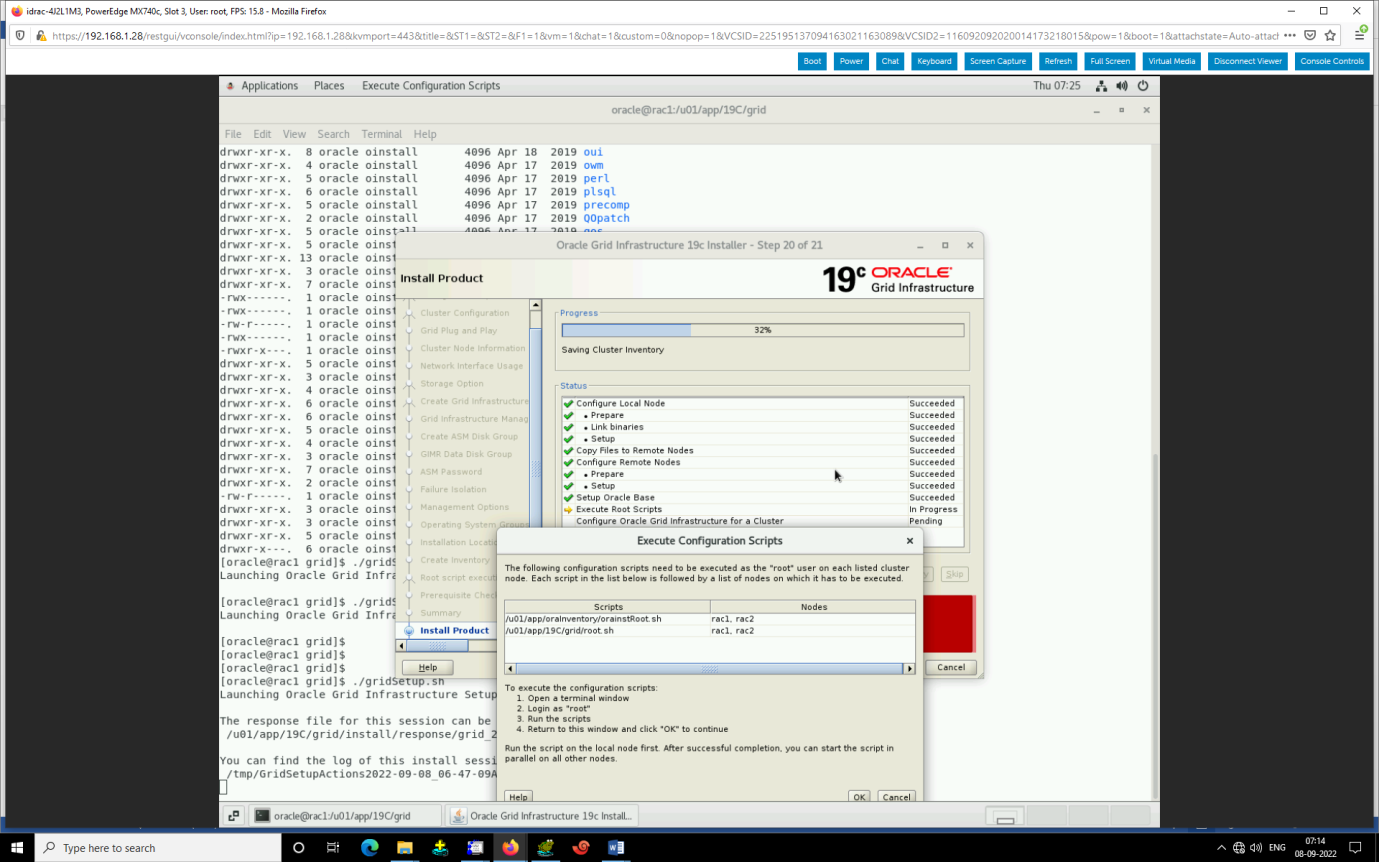Click Disconnect Viewer button
The height and width of the screenshot is (862, 1379).
pyautogui.click(x=1248, y=61)
